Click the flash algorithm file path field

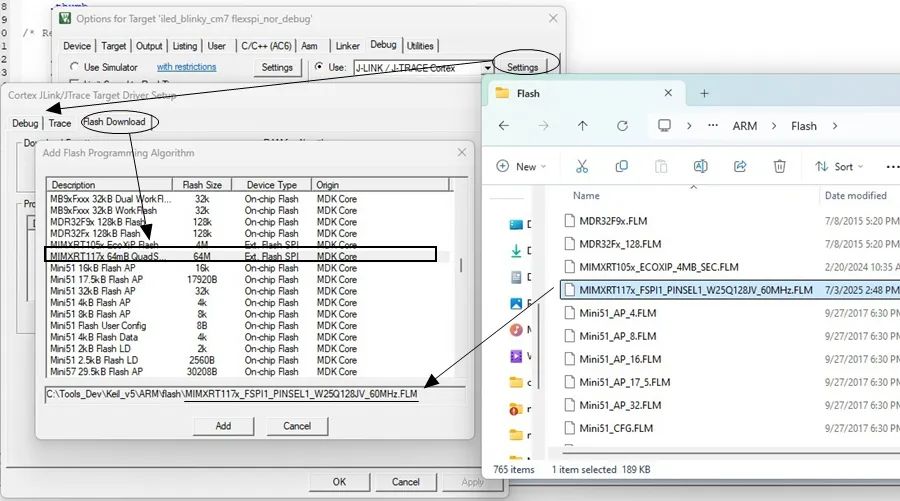tap(254, 395)
